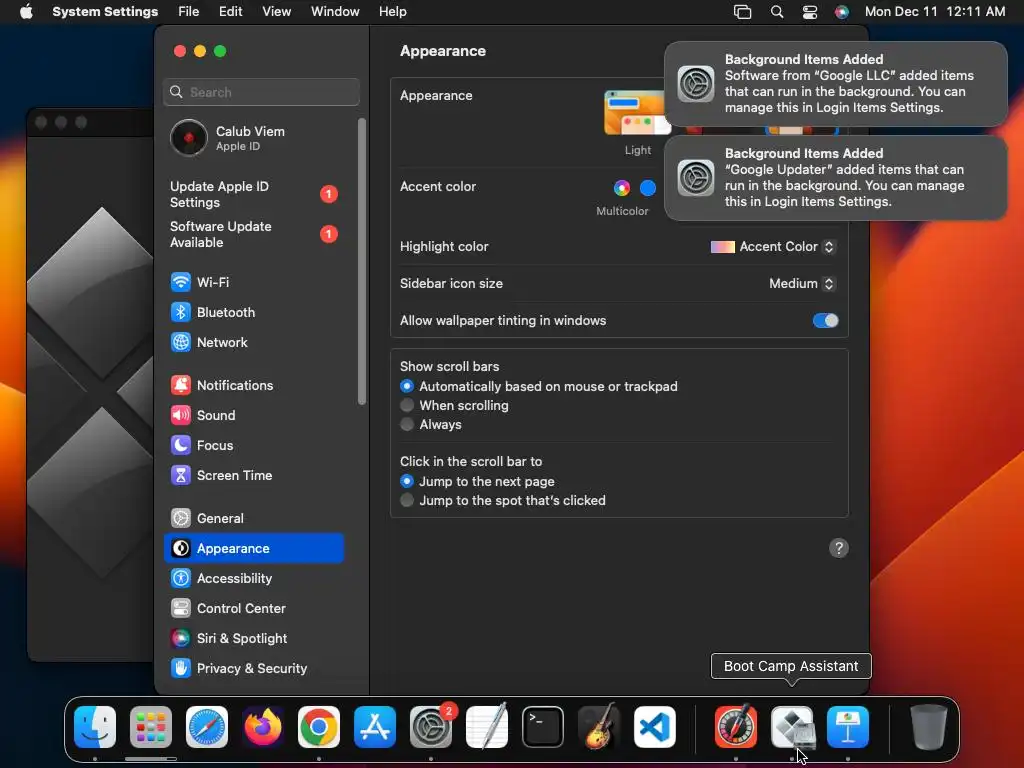The height and width of the screenshot is (768, 1024).
Task: Go to Siri & Spotlight settings
Action: click(x=254, y=639)
